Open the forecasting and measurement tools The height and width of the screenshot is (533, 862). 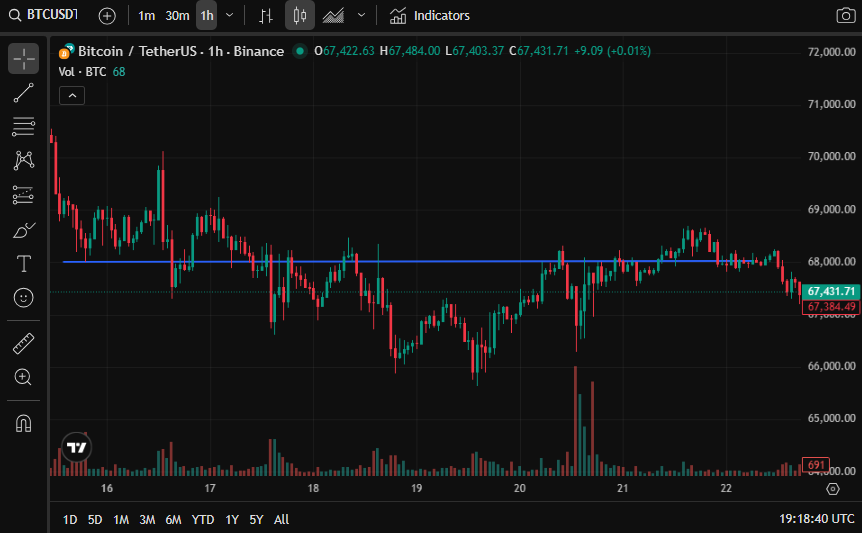click(x=24, y=195)
